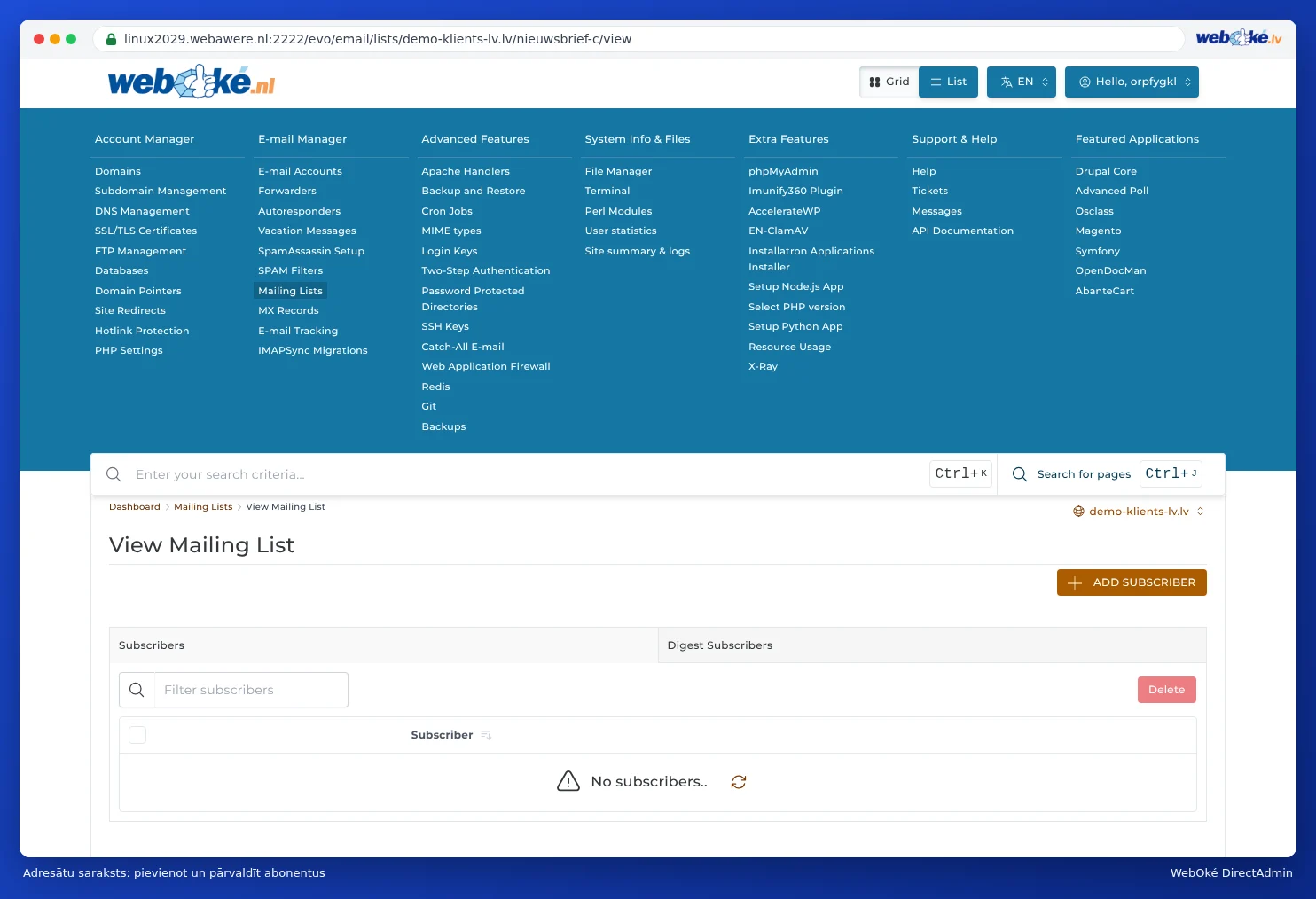Open SpamAssassin Setup link
The width and height of the screenshot is (1316, 899).
click(x=311, y=251)
